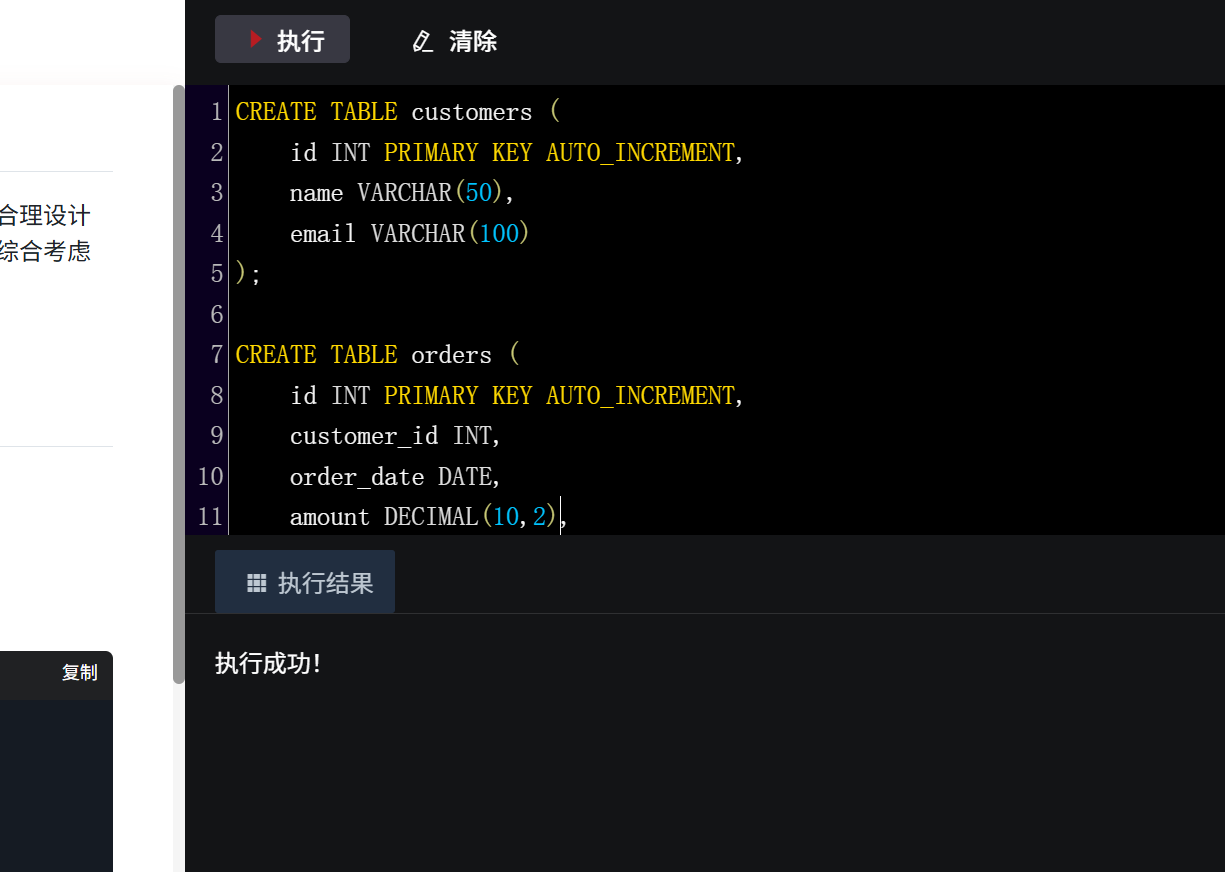
Task: Click the 清除 clear button
Action: 455,41
